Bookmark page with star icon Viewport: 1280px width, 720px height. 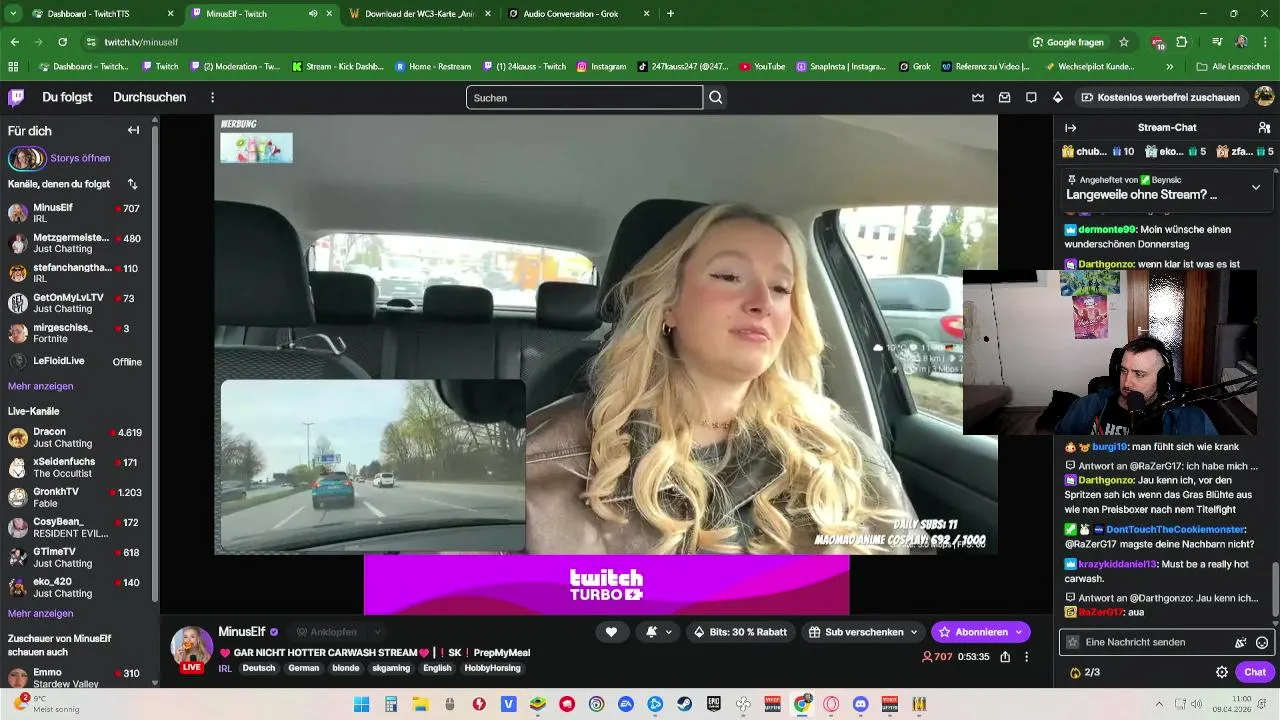(1124, 42)
